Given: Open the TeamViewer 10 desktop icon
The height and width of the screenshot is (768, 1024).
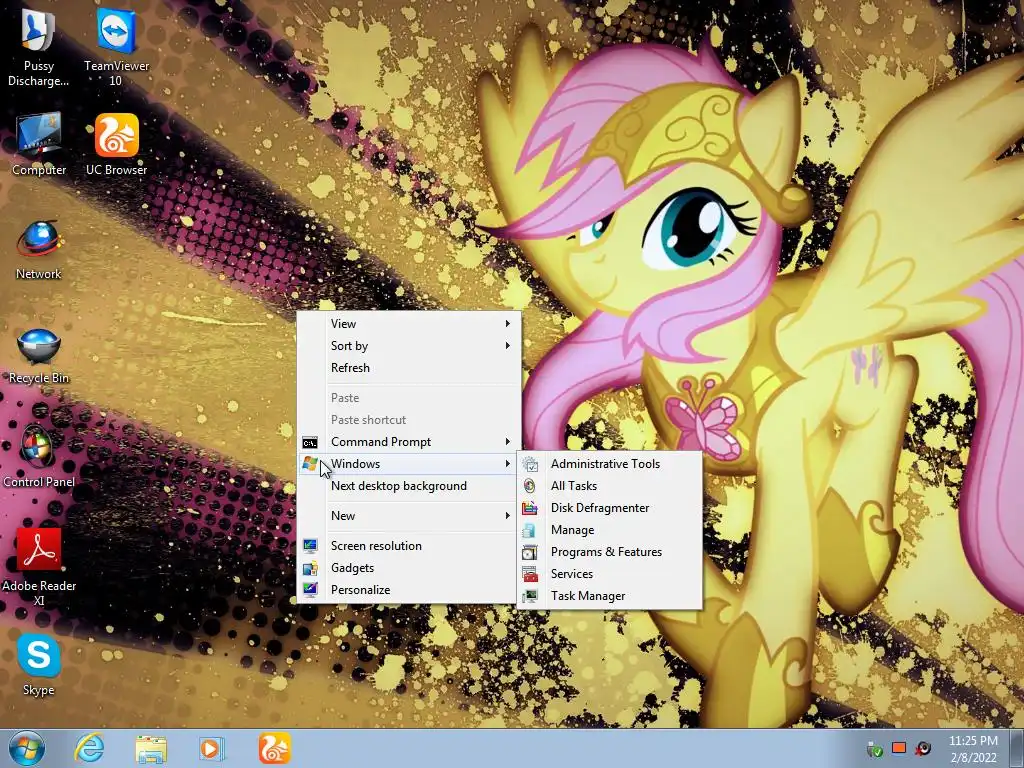Looking at the screenshot, I should (116, 46).
